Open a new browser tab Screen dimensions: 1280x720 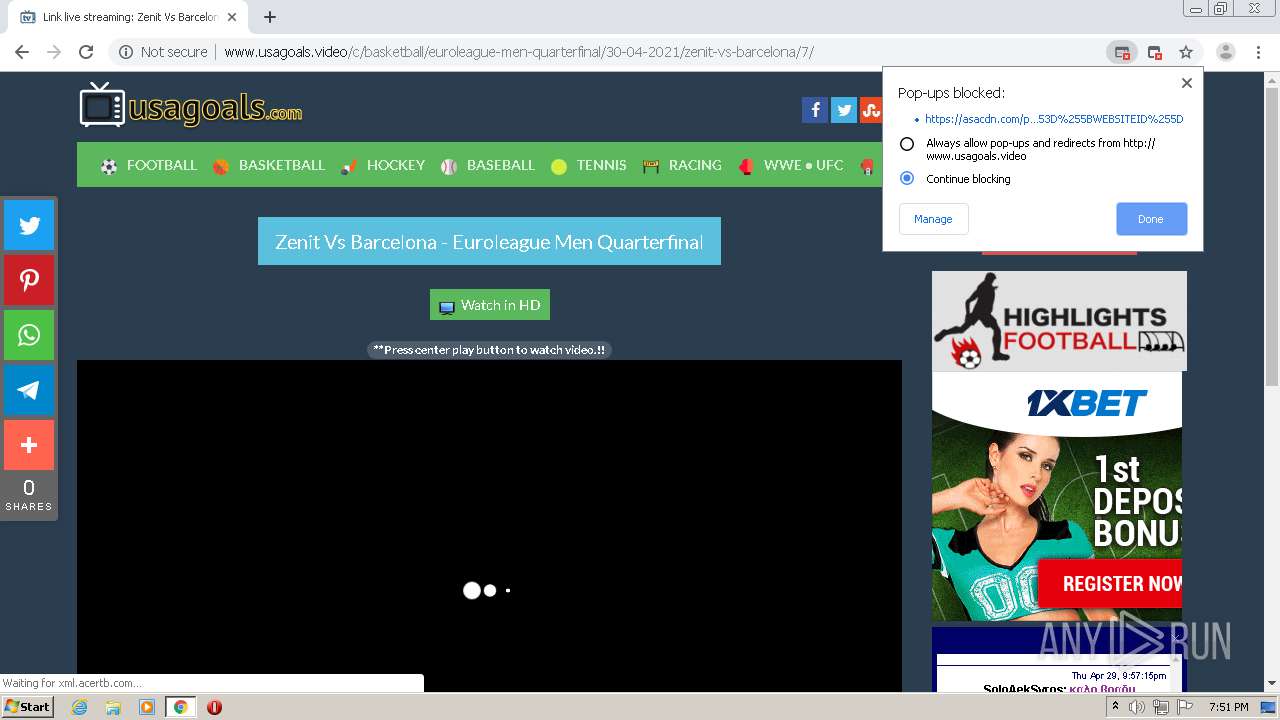pyautogui.click(x=270, y=17)
